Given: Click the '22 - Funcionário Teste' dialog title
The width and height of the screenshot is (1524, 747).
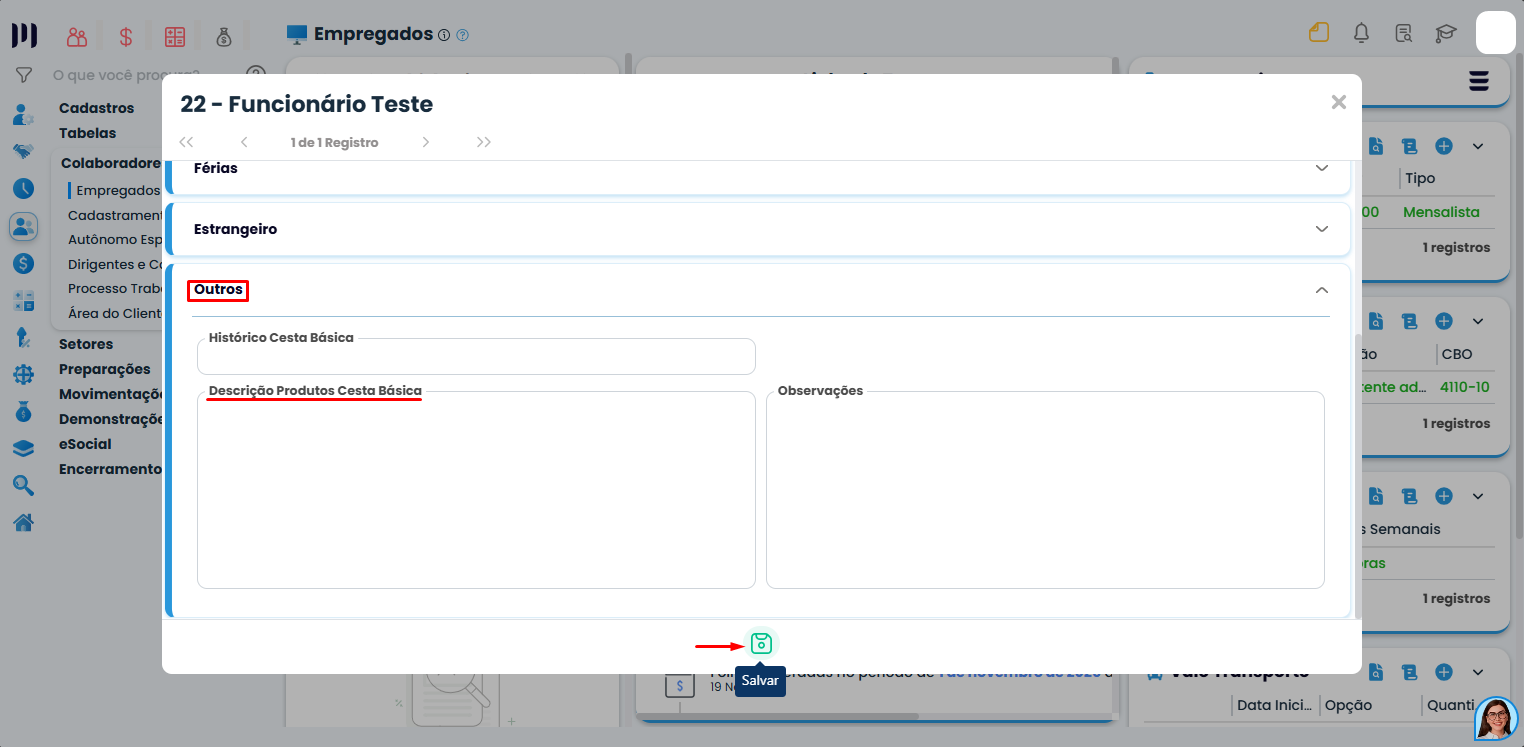Looking at the screenshot, I should click(306, 104).
